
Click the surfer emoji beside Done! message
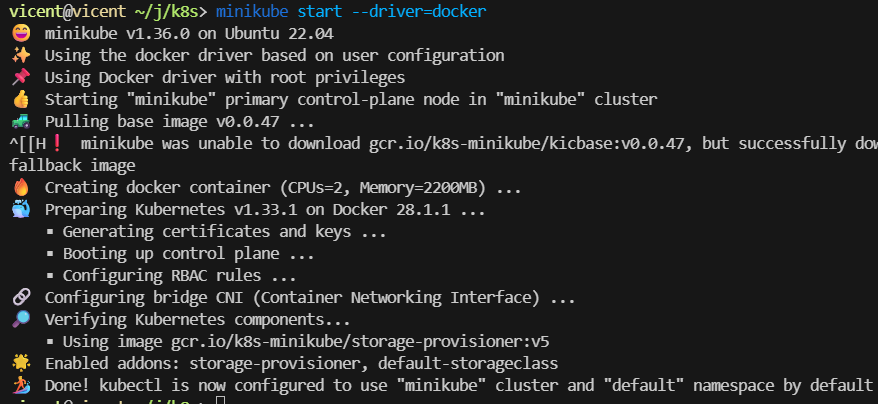coord(21,385)
